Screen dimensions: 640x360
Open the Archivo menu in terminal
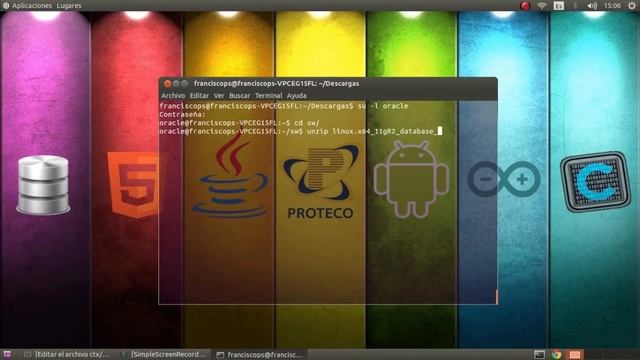tap(173, 96)
